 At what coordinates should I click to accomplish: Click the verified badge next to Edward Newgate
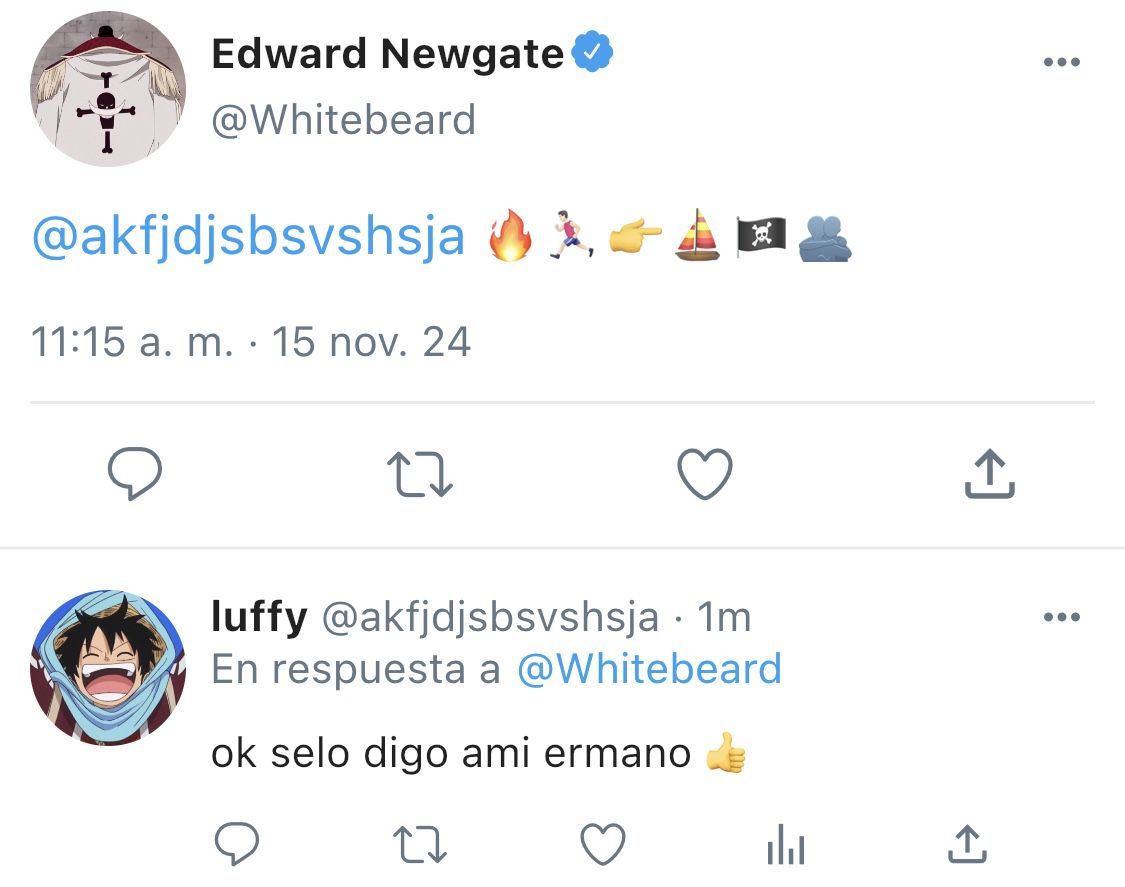coord(593,52)
